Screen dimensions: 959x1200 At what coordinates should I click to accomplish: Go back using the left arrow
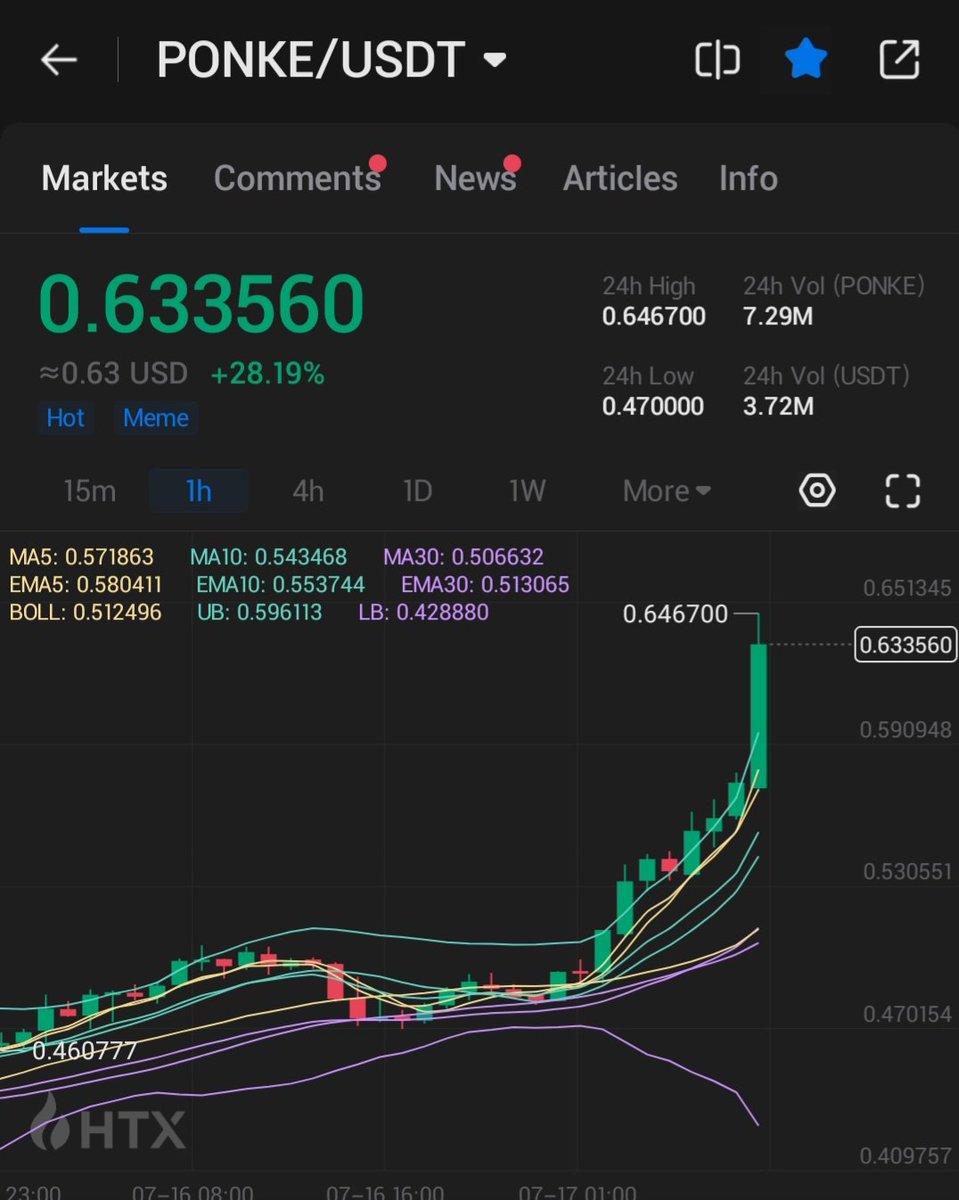pyautogui.click(x=59, y=61)
